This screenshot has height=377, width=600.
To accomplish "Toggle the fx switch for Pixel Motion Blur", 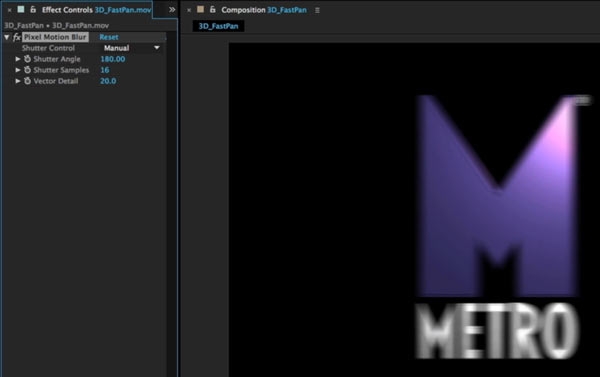I will [16, 37].
